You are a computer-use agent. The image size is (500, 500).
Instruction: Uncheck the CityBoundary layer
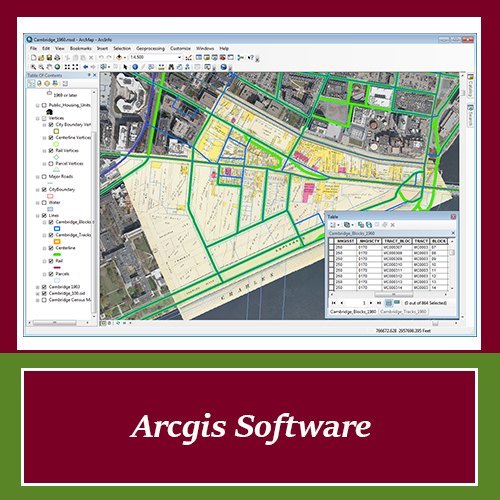[44, 190]
